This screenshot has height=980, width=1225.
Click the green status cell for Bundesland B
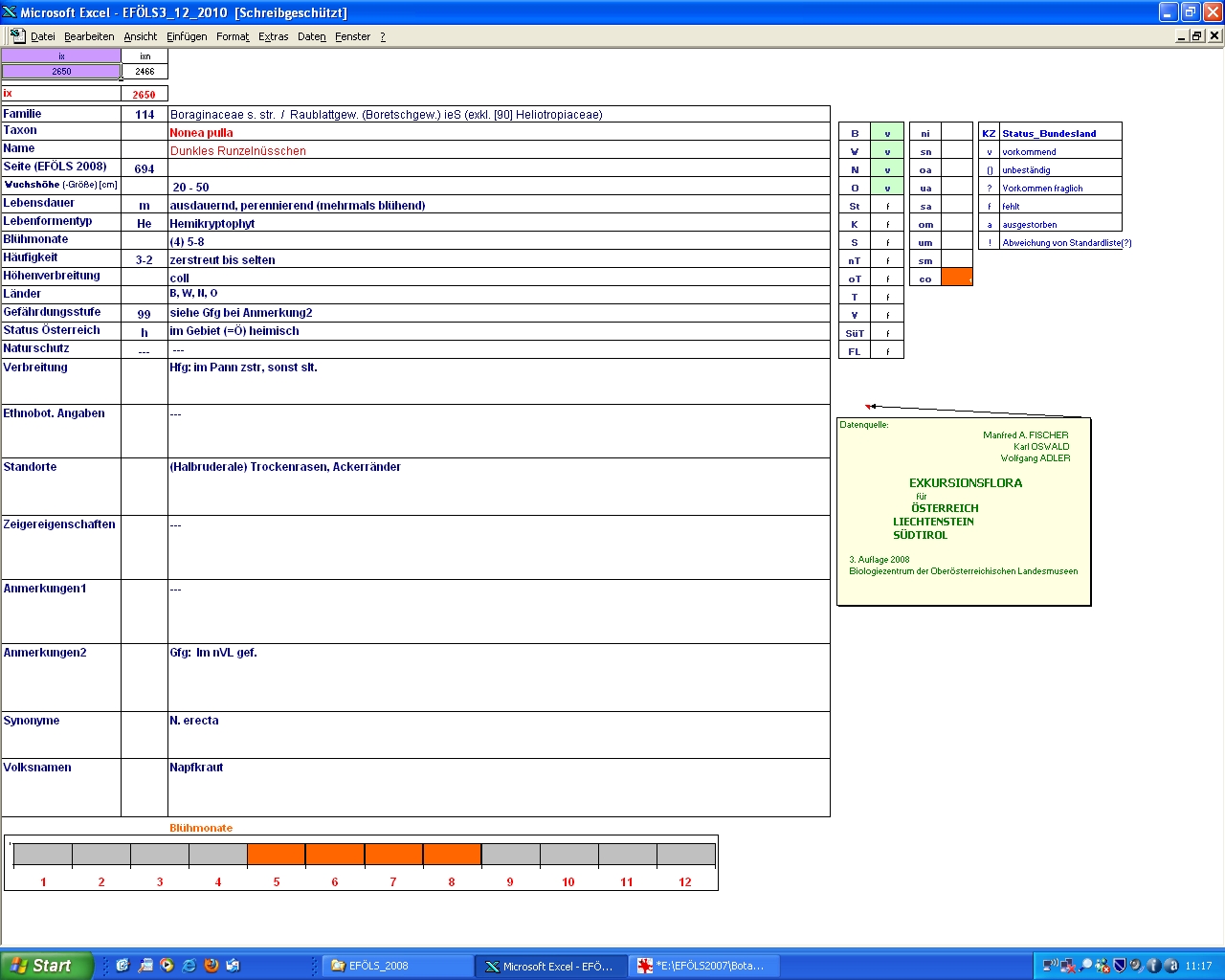[887, 132]
